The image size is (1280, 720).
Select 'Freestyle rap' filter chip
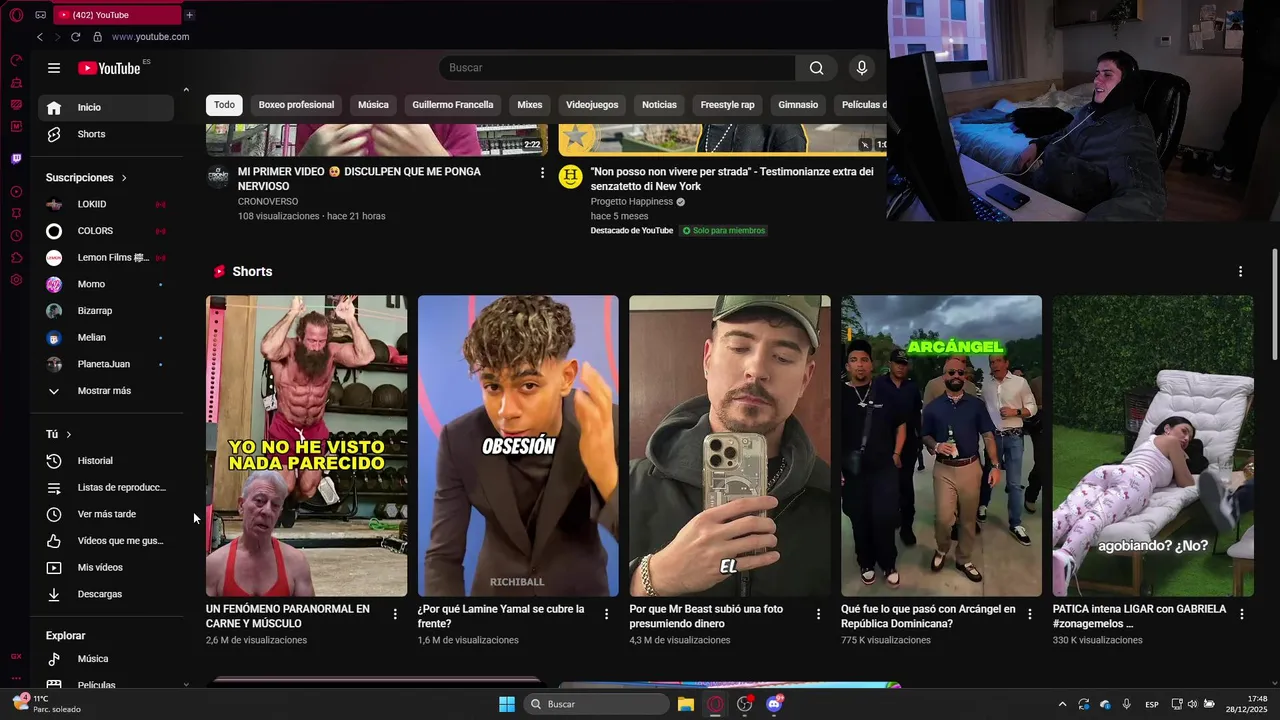coord(727,105)
